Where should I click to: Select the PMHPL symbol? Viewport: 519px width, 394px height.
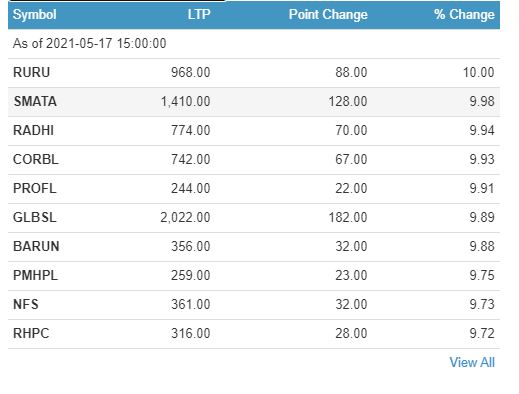(x=35, y=275)
